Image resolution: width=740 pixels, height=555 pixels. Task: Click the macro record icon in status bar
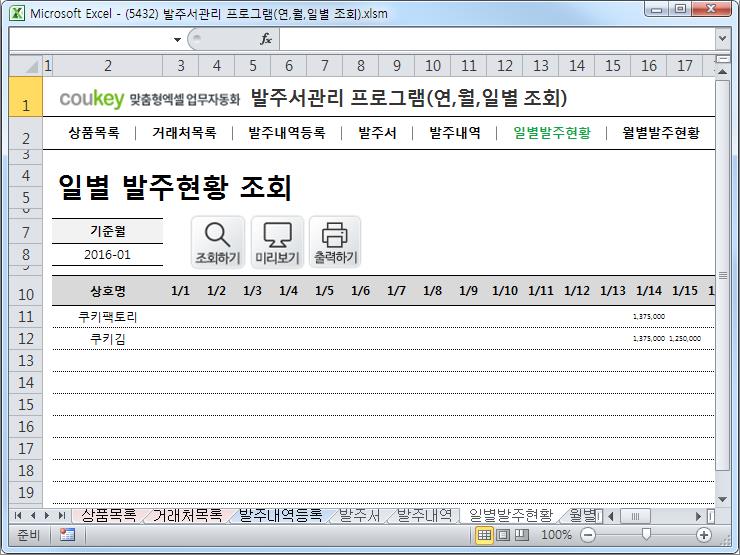click(x=67, y=535)
